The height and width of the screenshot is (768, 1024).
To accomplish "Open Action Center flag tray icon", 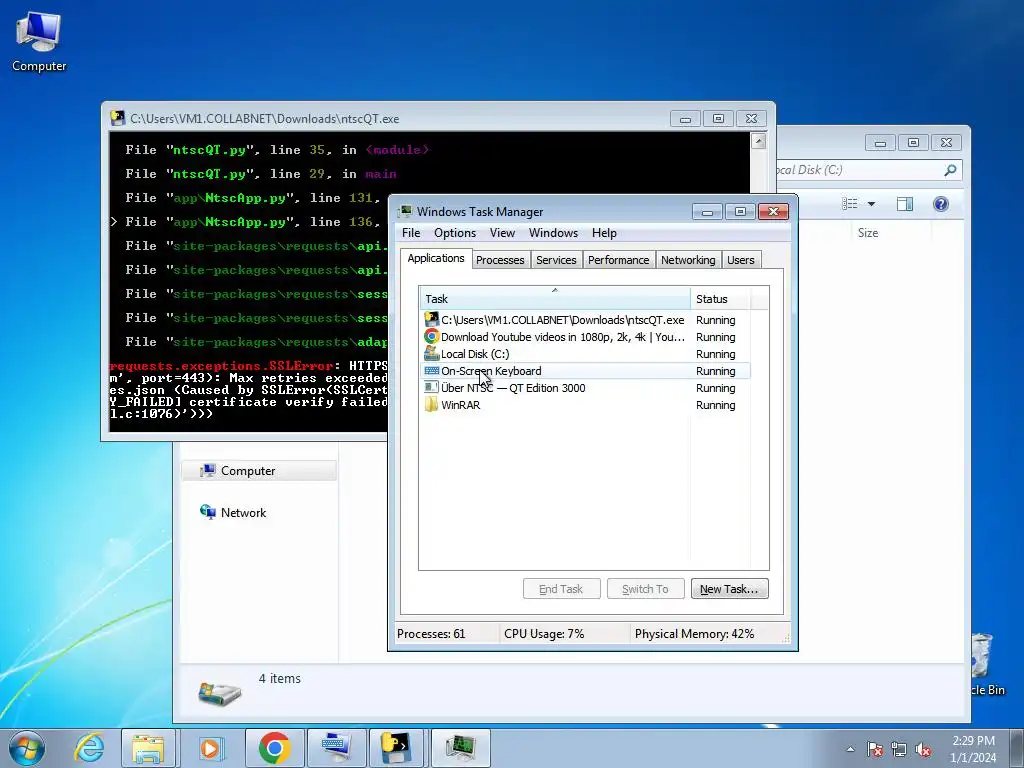I will point(874,749).
